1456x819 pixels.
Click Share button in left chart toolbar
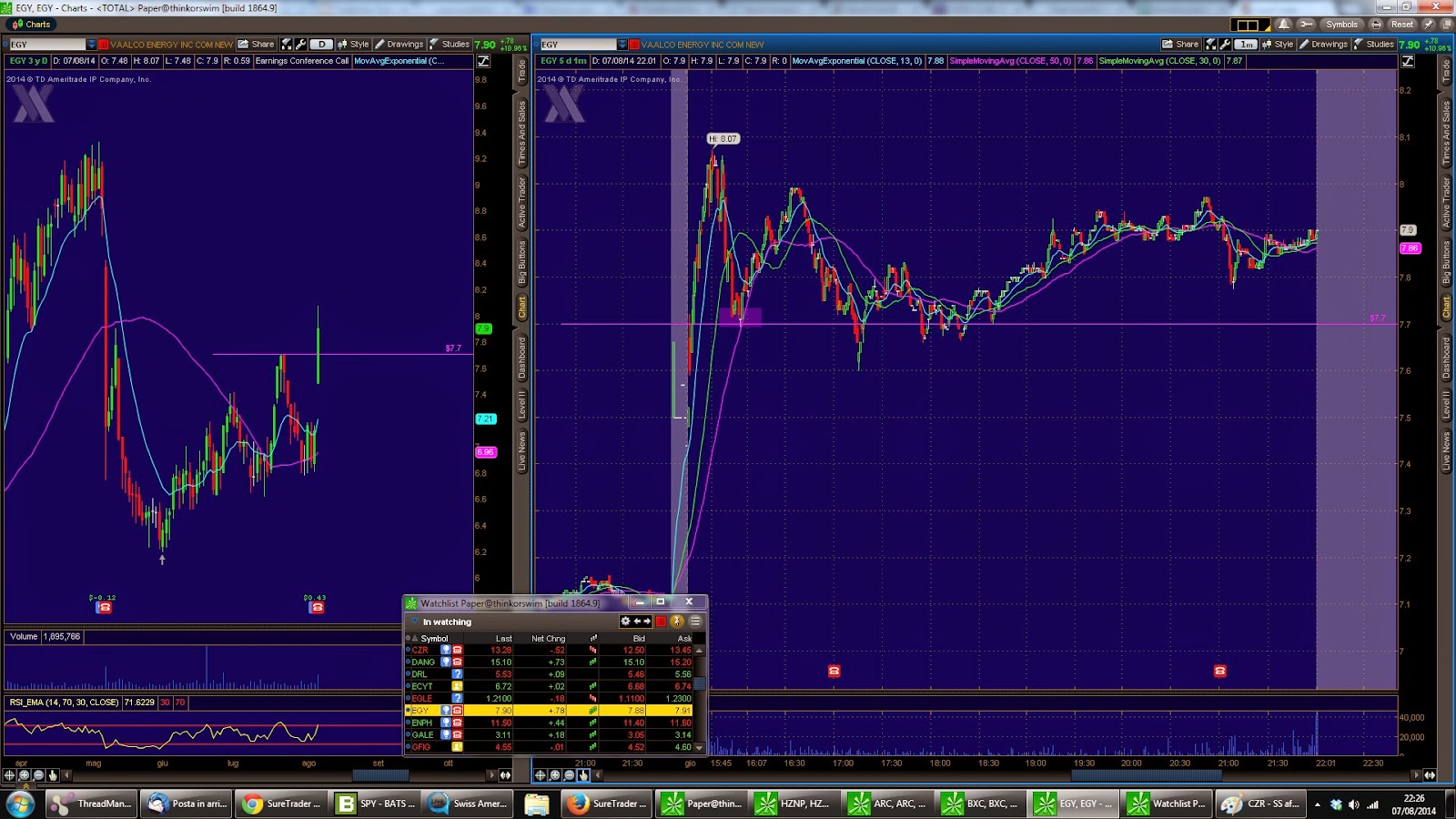257,44
